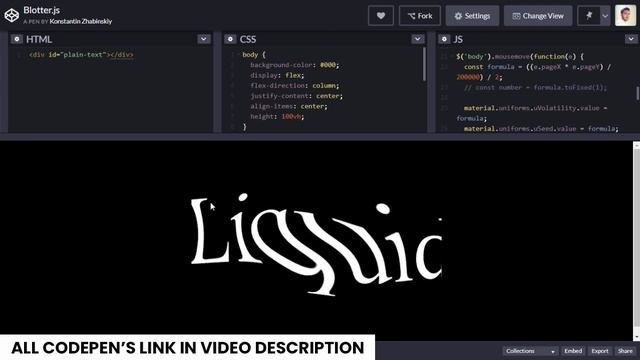Click the 'align-items: center' CSS line

(289, 107)
